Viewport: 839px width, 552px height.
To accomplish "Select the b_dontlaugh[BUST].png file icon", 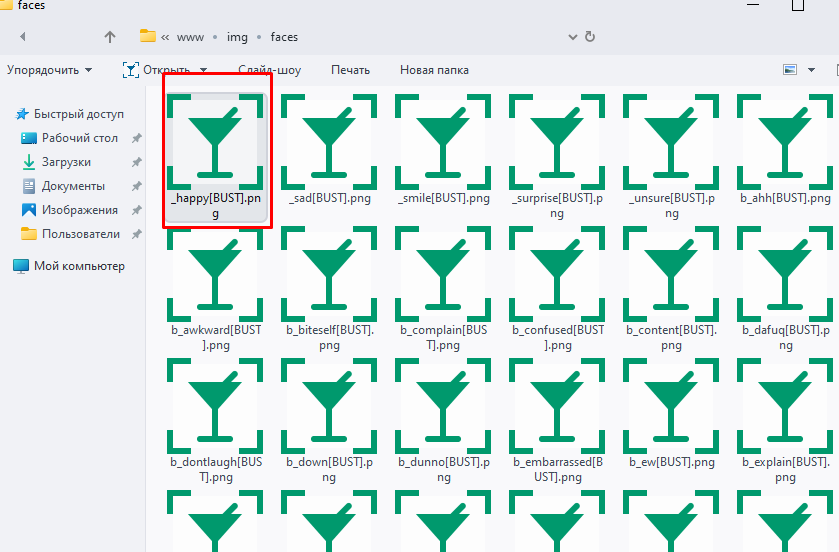I will click(215, 407).
